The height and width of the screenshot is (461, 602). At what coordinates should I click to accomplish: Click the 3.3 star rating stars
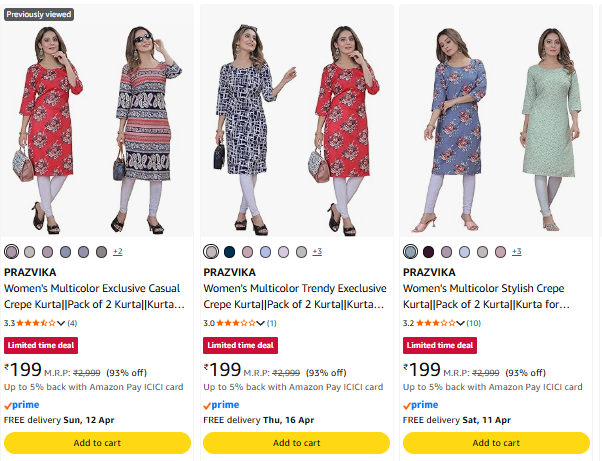pos(36,323)
